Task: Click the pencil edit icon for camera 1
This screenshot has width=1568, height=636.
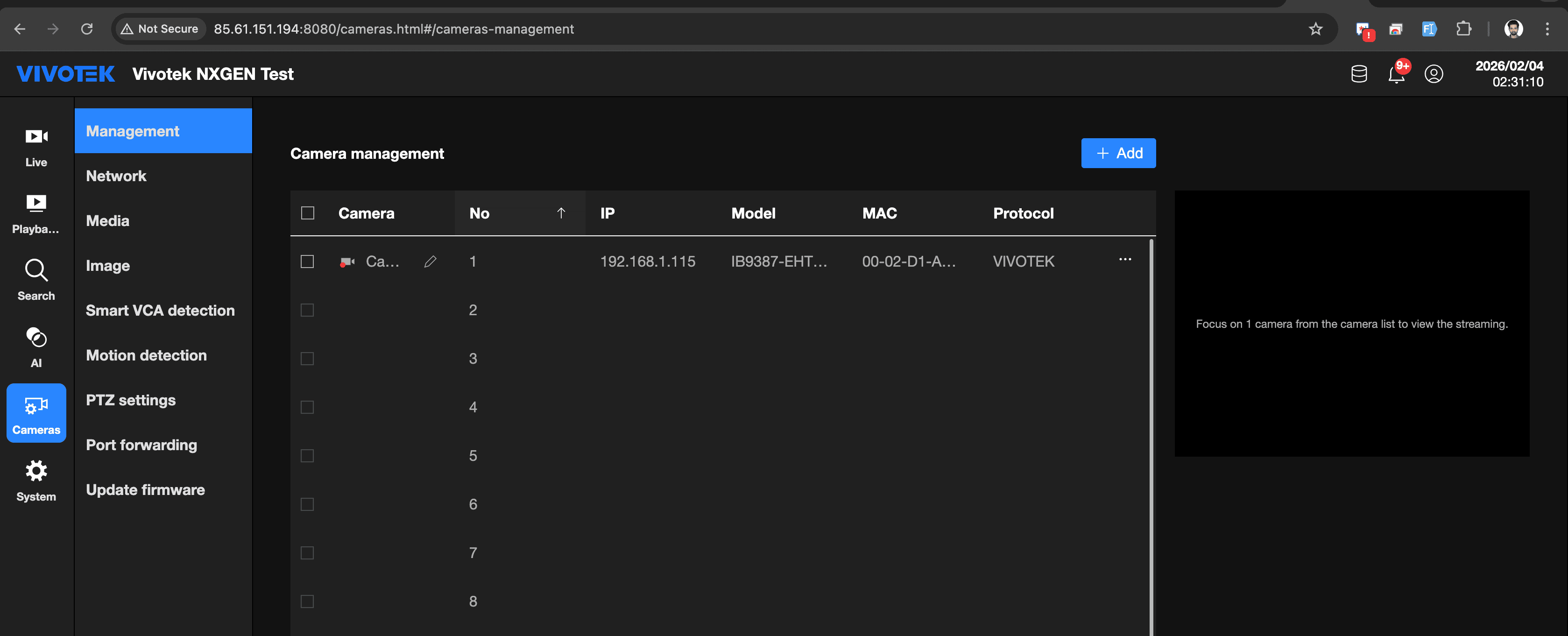Action: pos(430,261)
